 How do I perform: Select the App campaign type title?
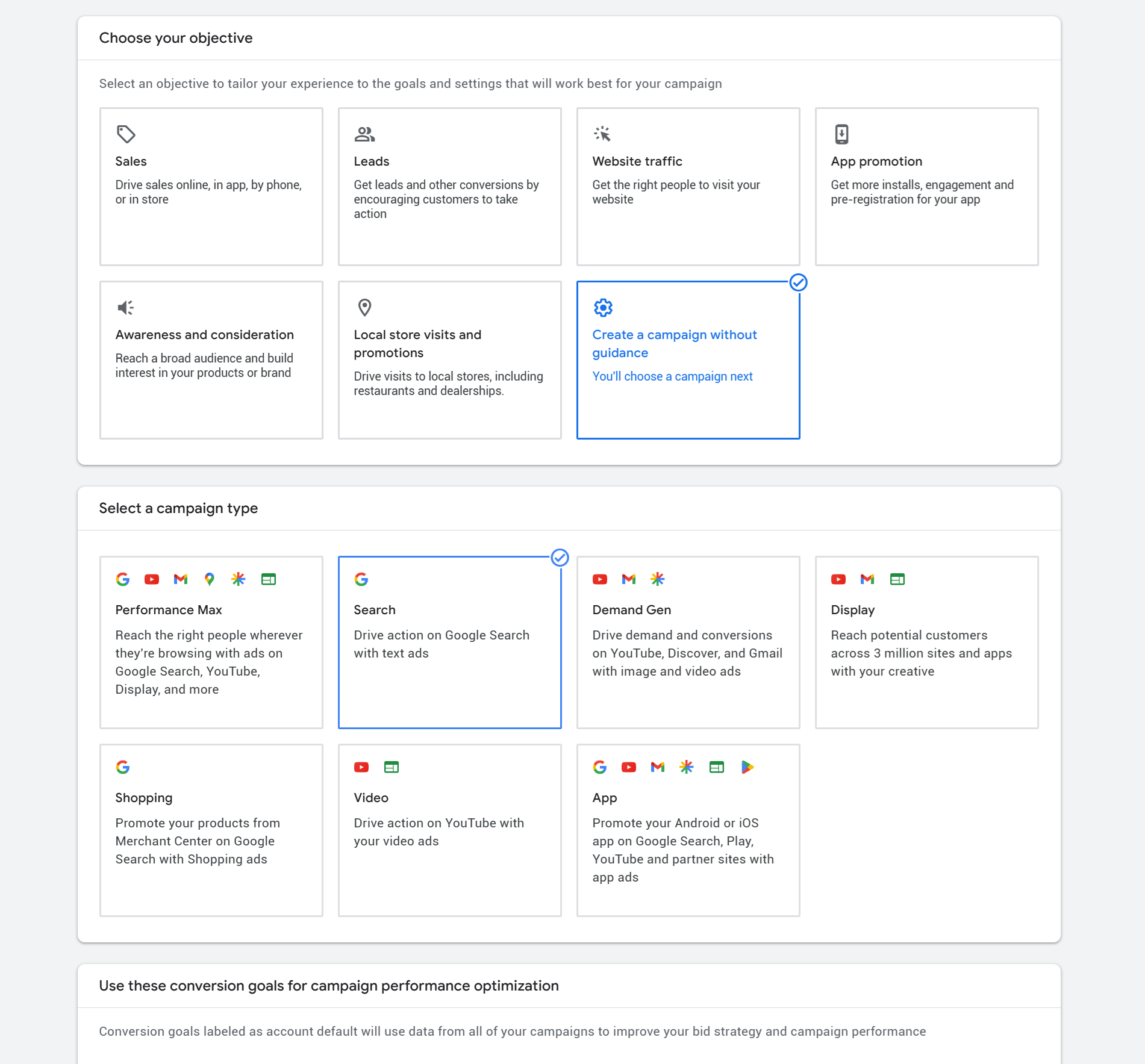coord(605,798)
